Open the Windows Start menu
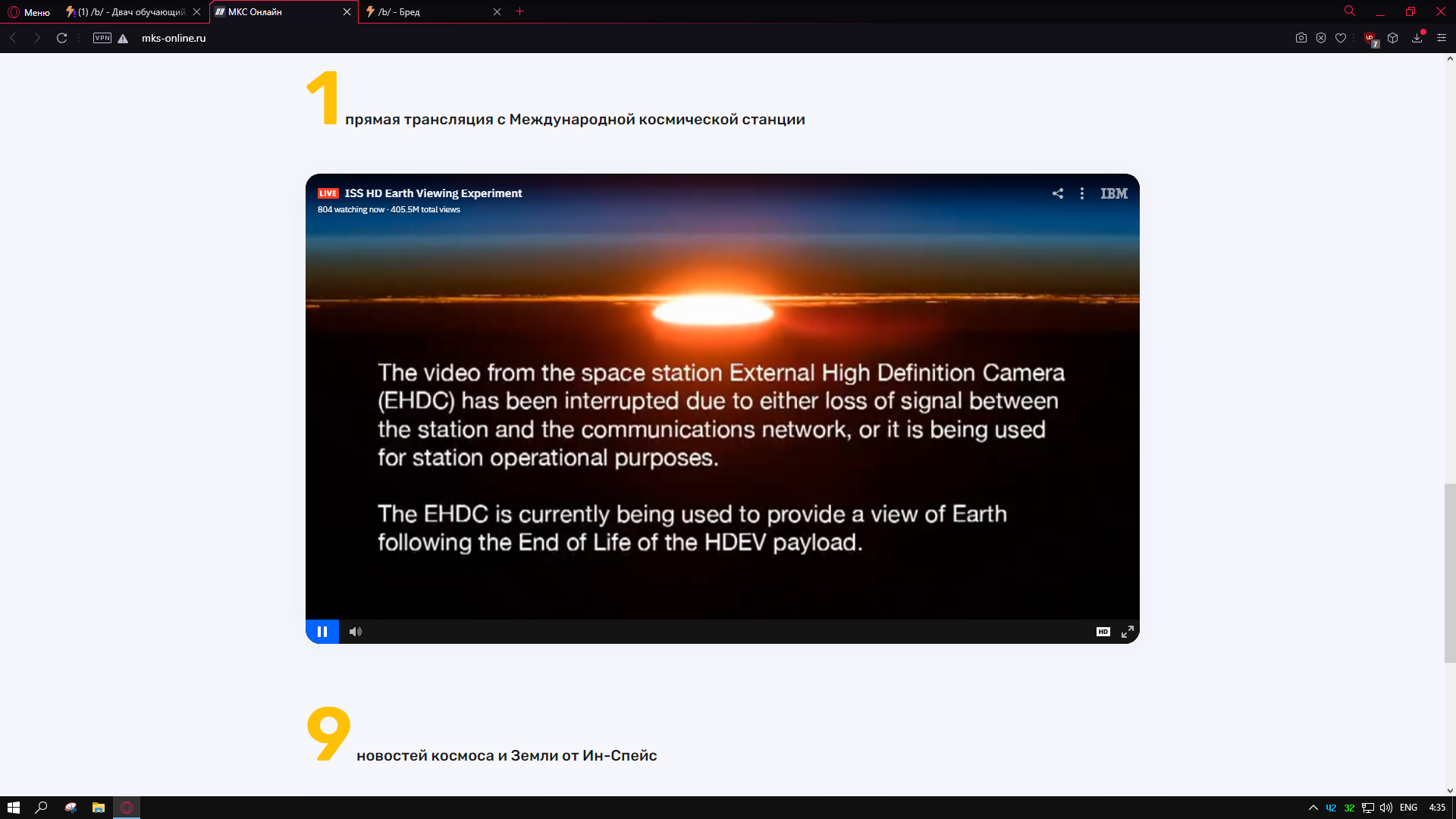 point(14,808)
